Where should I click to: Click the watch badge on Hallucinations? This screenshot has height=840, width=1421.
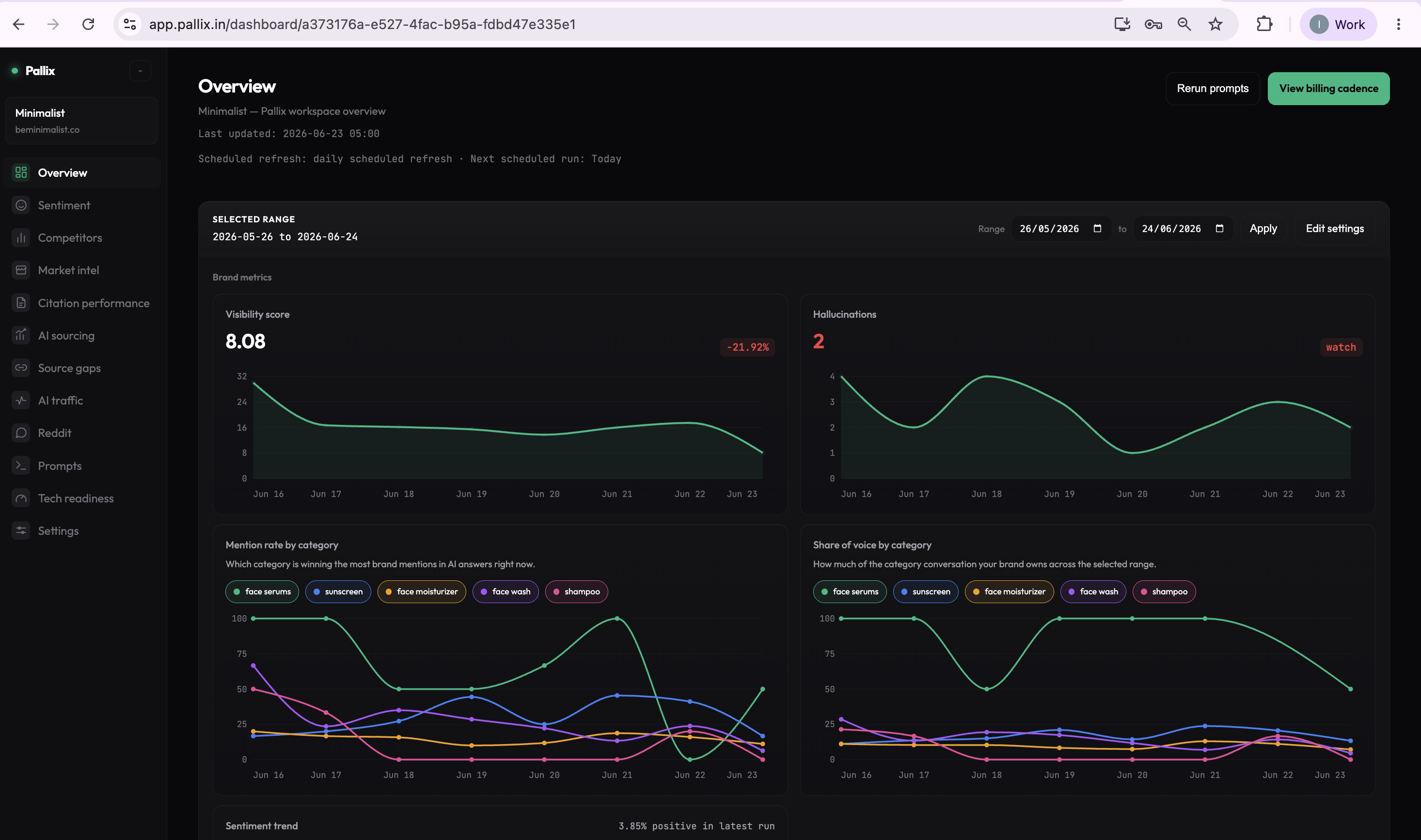tap(1341, 347)
